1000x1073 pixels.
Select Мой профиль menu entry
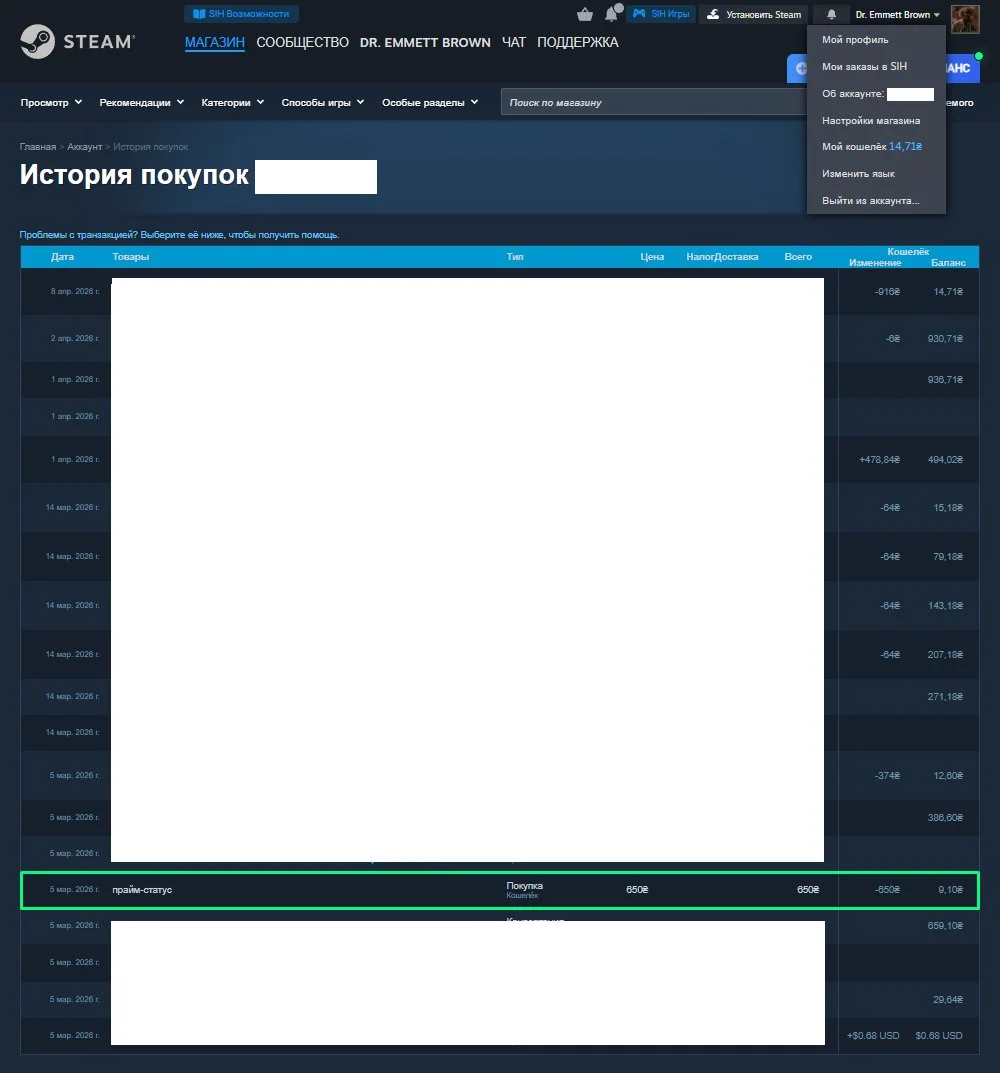[x=855, y=40]
